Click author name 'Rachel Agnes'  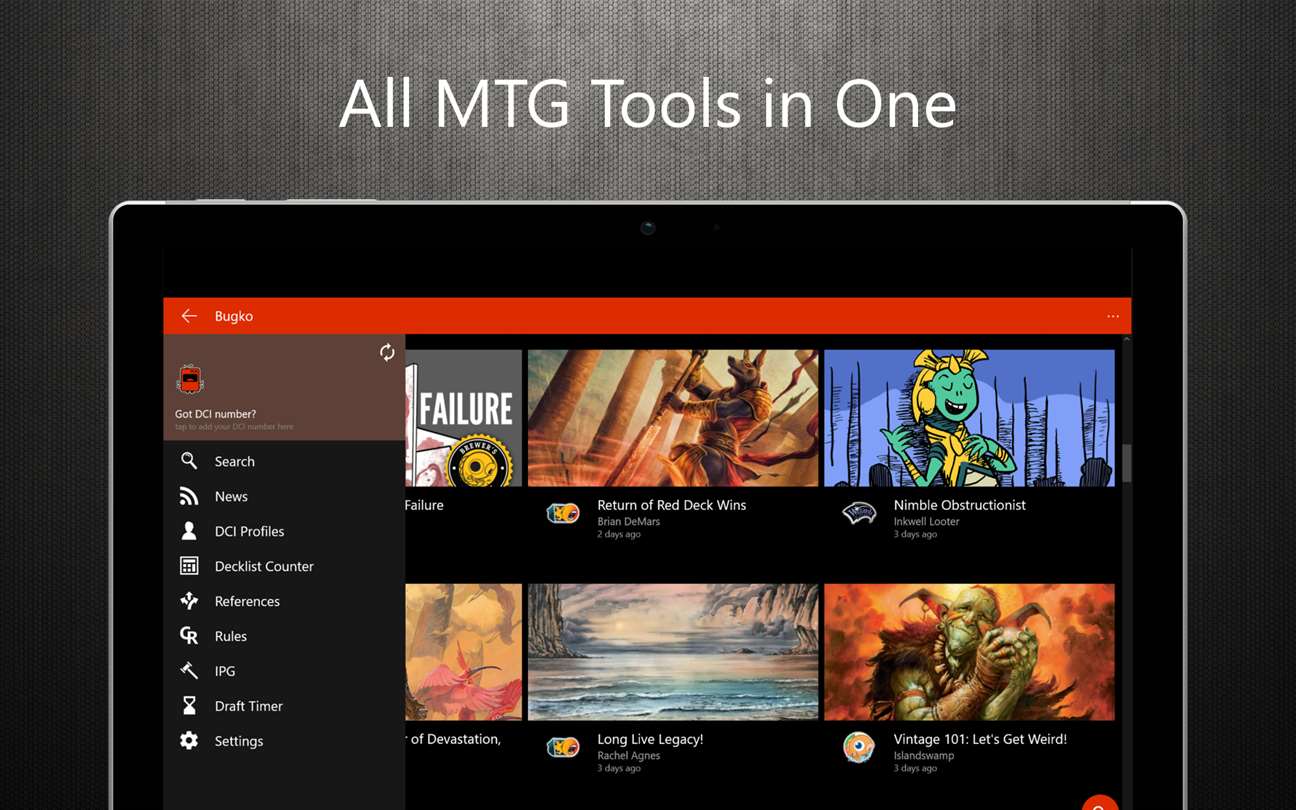pos(628,755)
